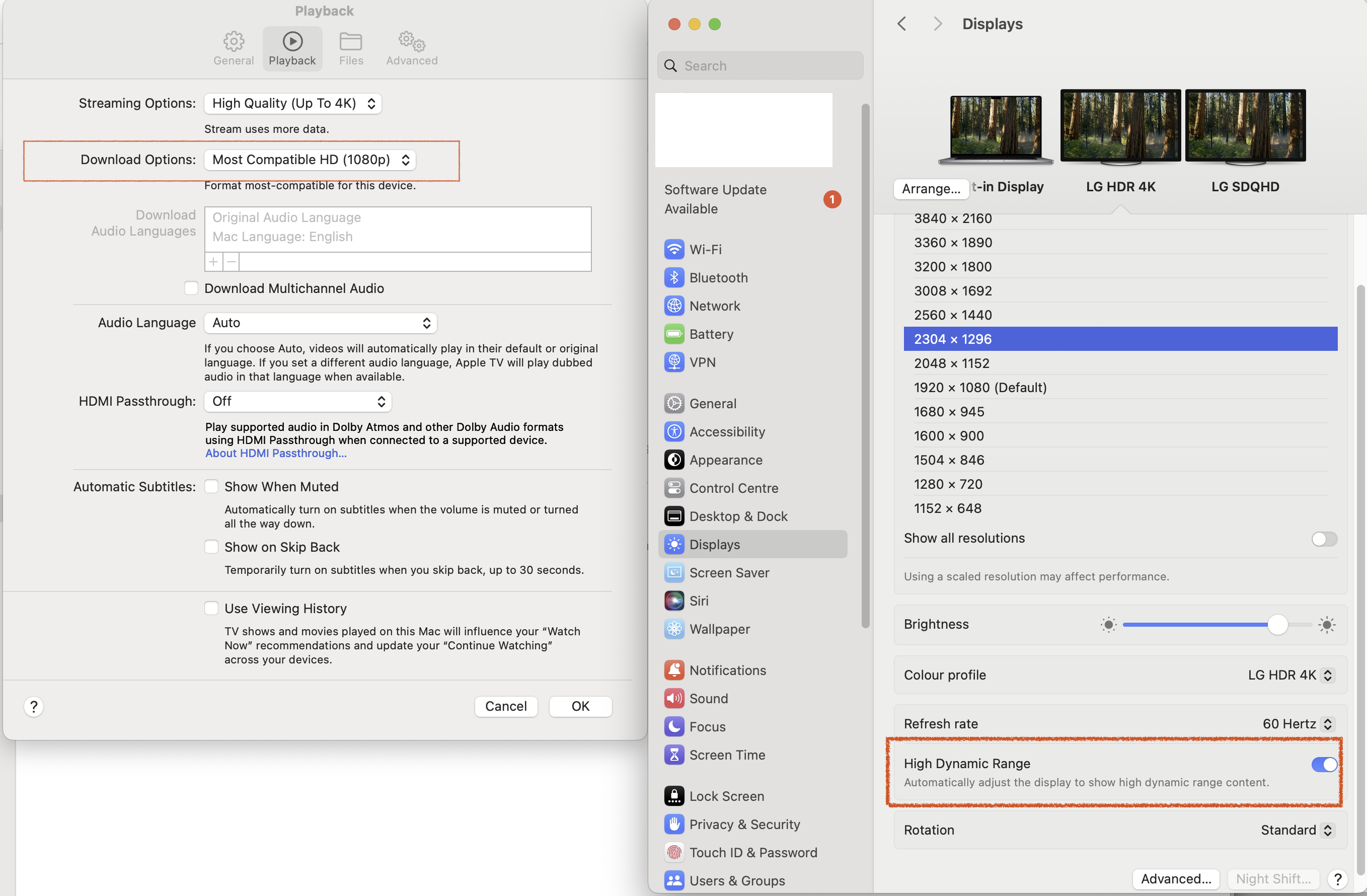Enable Show all resolutions toggle
1367x896 pixels.
(x=1323, y=539)
